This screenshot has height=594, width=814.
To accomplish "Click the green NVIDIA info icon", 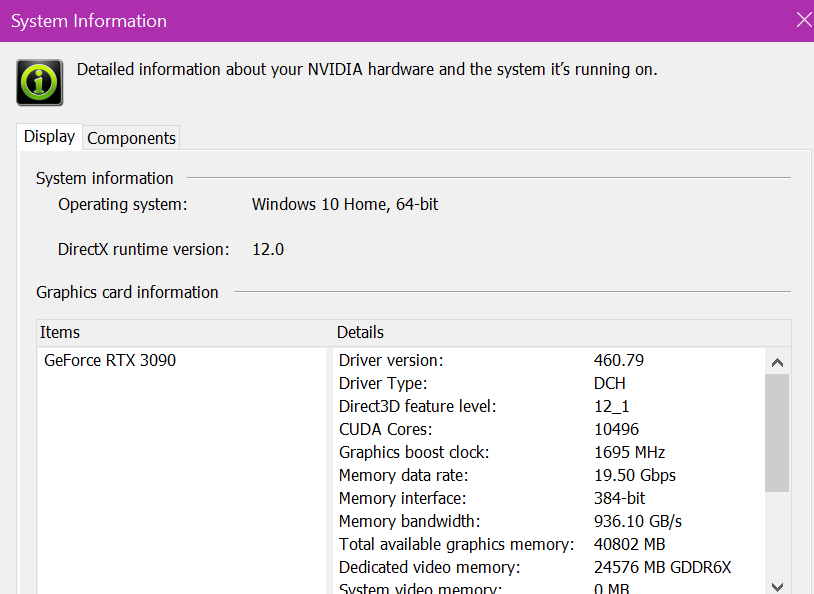I will coord(39,83).
